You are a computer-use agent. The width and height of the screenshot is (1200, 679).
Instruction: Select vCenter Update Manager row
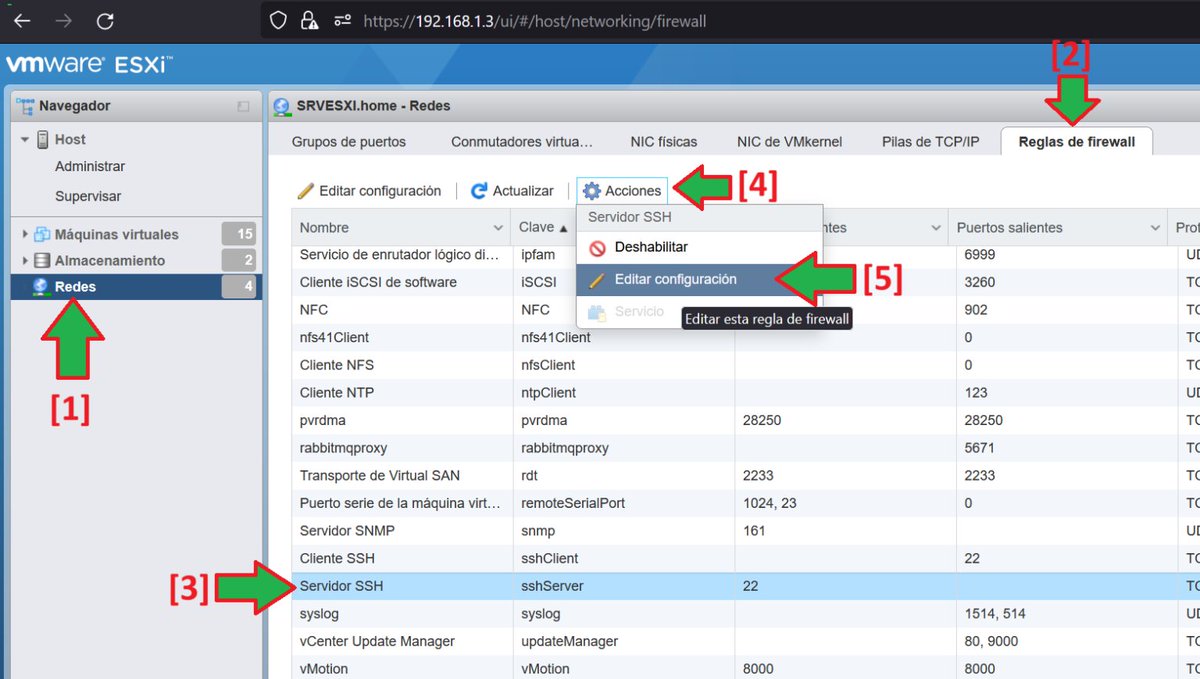tap(746, 641)
